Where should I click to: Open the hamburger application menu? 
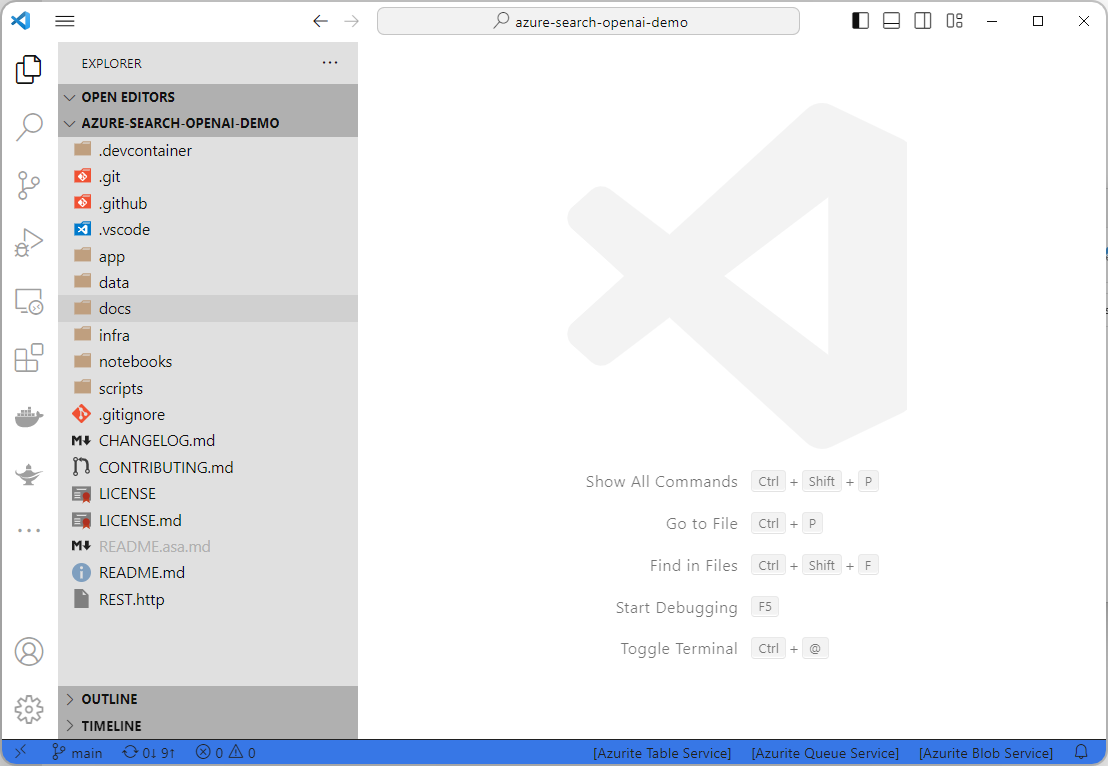[x=65, y=21]
